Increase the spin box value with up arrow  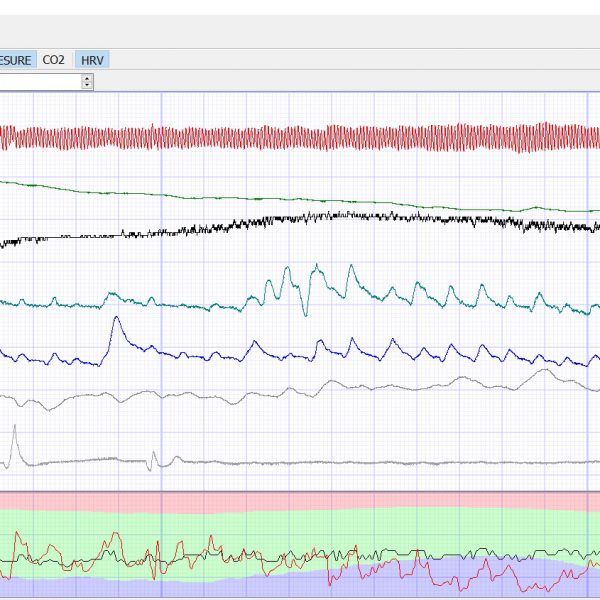pos(87,78)
